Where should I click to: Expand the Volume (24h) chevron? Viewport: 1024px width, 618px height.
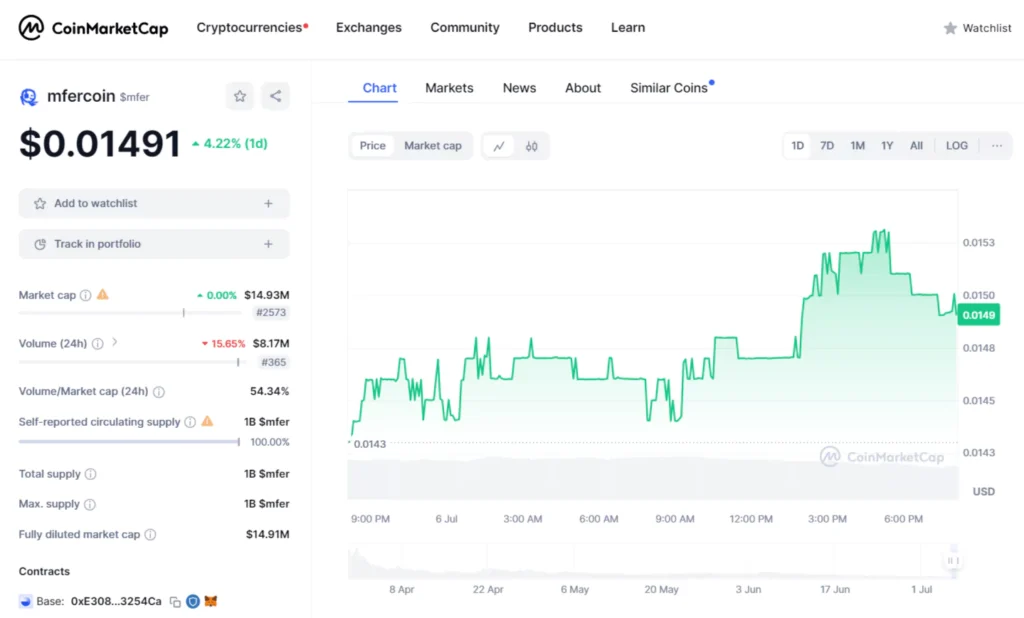click(115, 342)
